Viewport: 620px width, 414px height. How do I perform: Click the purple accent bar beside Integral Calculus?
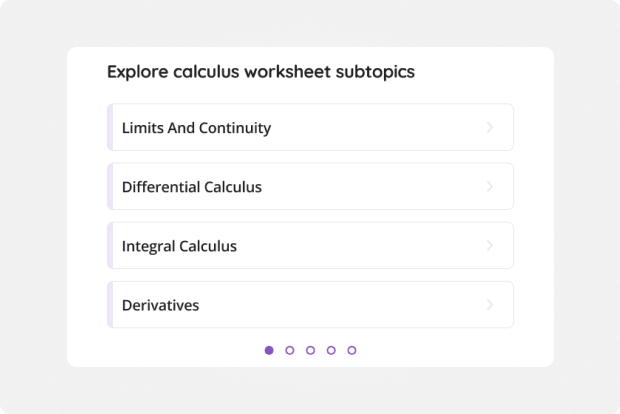109,246
